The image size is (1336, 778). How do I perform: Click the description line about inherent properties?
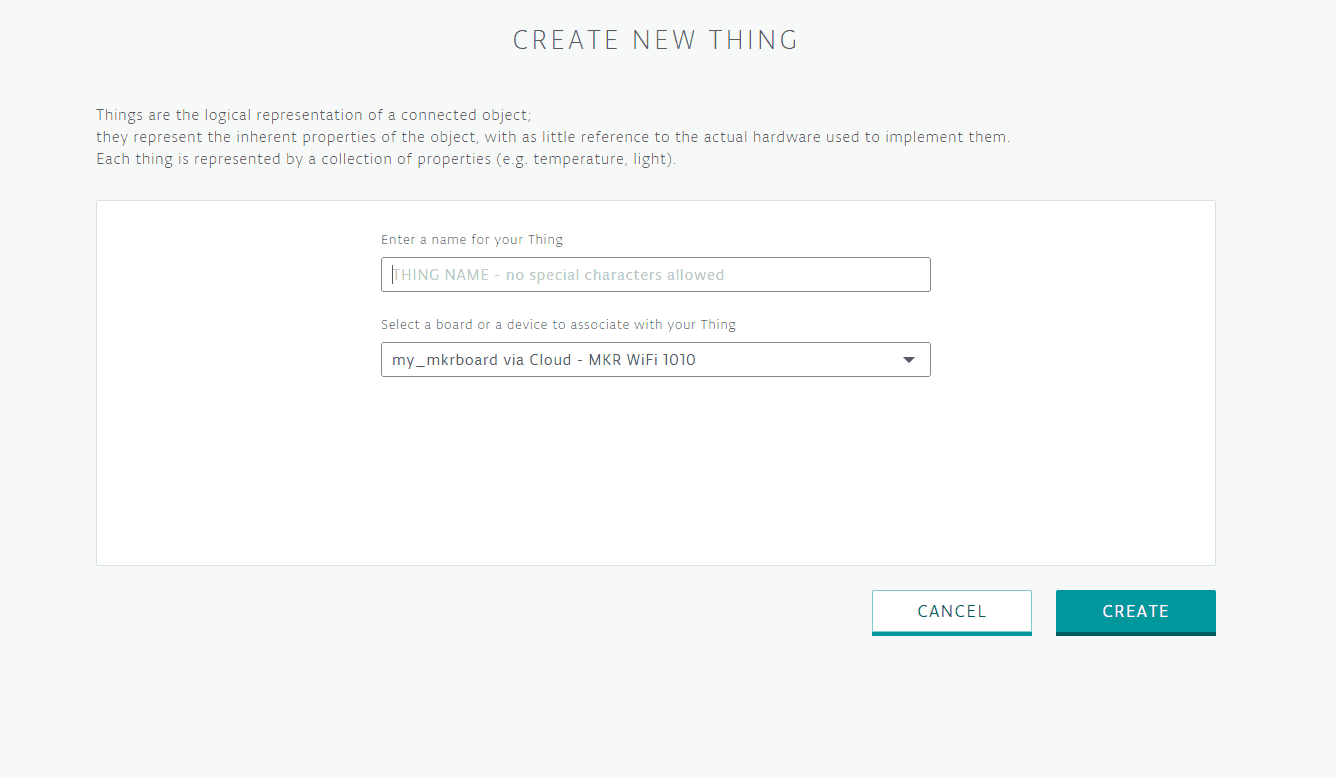click(552, 137)
